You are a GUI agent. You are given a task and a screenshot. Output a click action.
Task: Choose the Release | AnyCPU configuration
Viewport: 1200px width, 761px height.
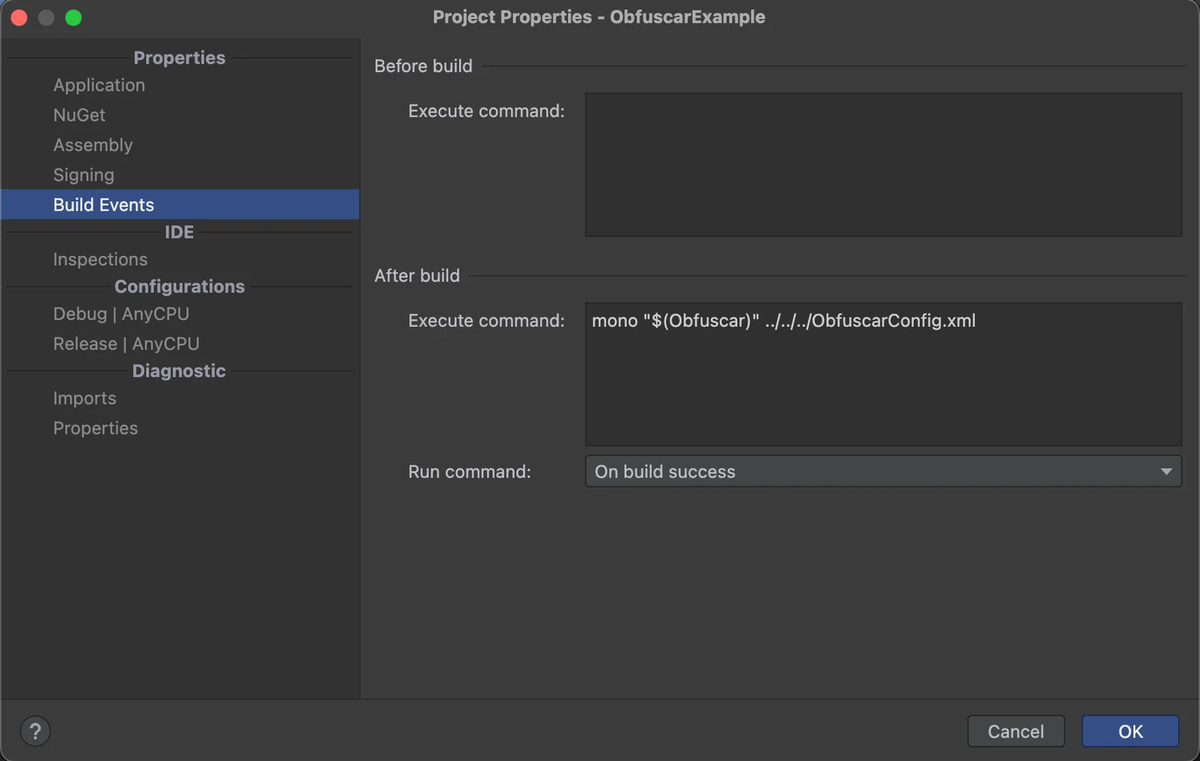tap(126, 343)
